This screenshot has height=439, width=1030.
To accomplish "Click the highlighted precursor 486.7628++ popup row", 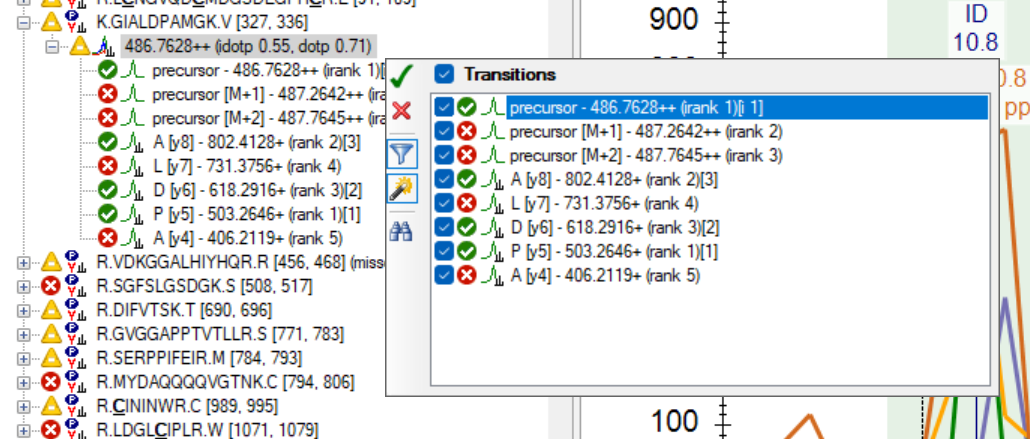I will (x=636, y=107).
